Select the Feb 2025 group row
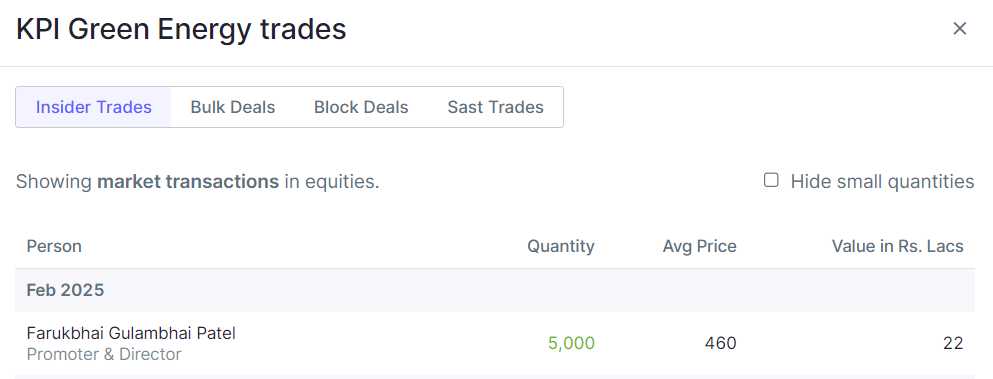 click(x=495, y=290)
